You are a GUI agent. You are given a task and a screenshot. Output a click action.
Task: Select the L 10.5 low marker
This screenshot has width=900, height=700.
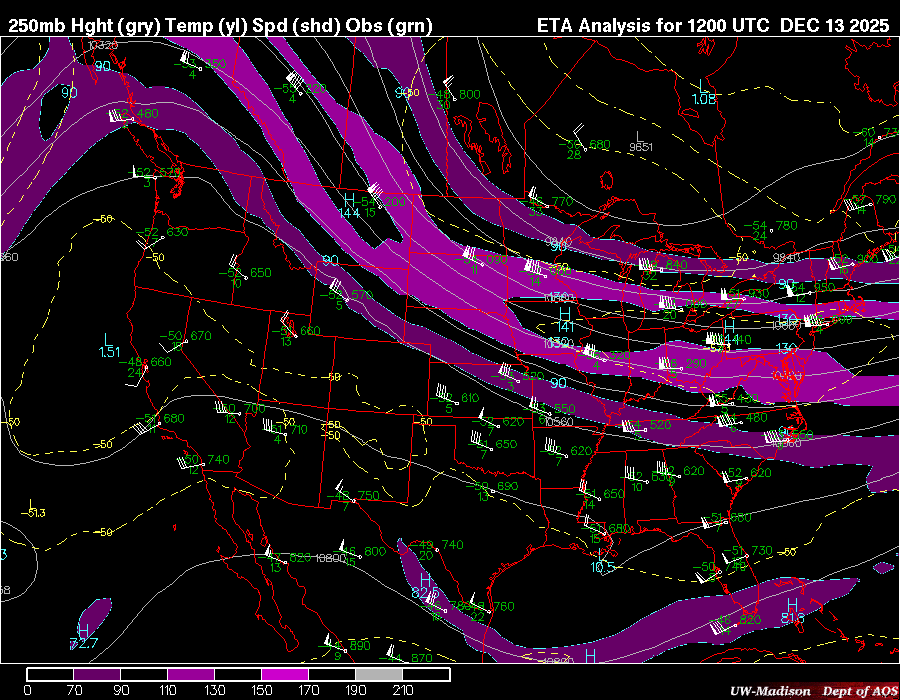602,561
